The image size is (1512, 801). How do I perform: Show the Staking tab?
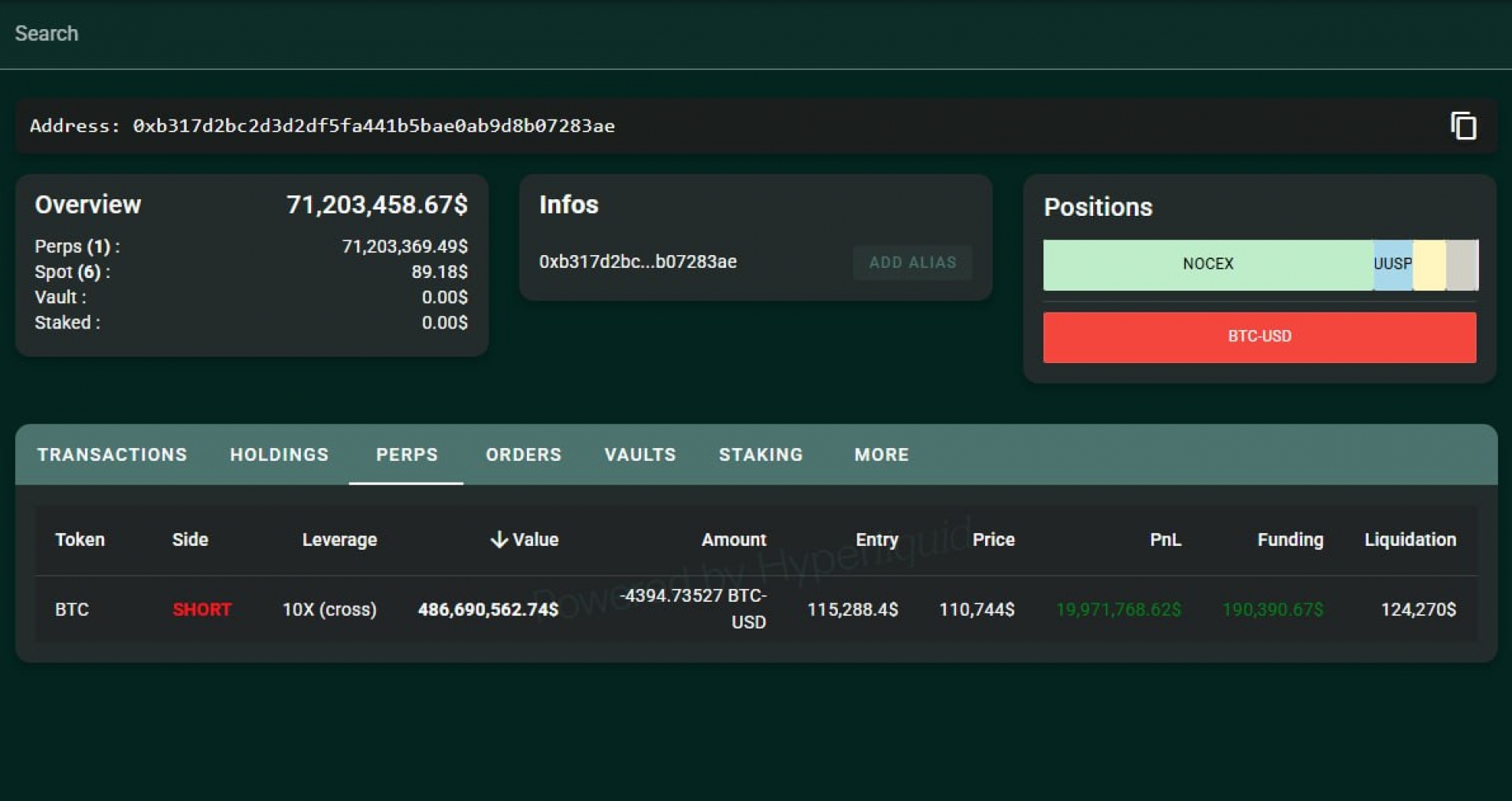[x=761, y=454]
